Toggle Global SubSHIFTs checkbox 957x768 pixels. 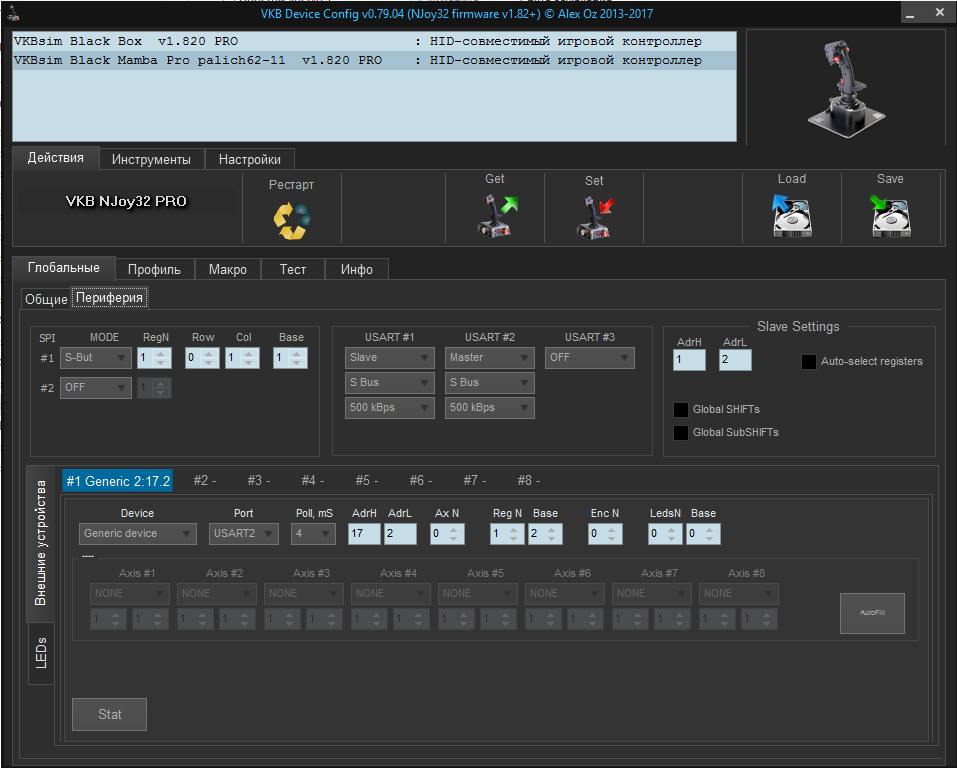[x=681, y=433]
